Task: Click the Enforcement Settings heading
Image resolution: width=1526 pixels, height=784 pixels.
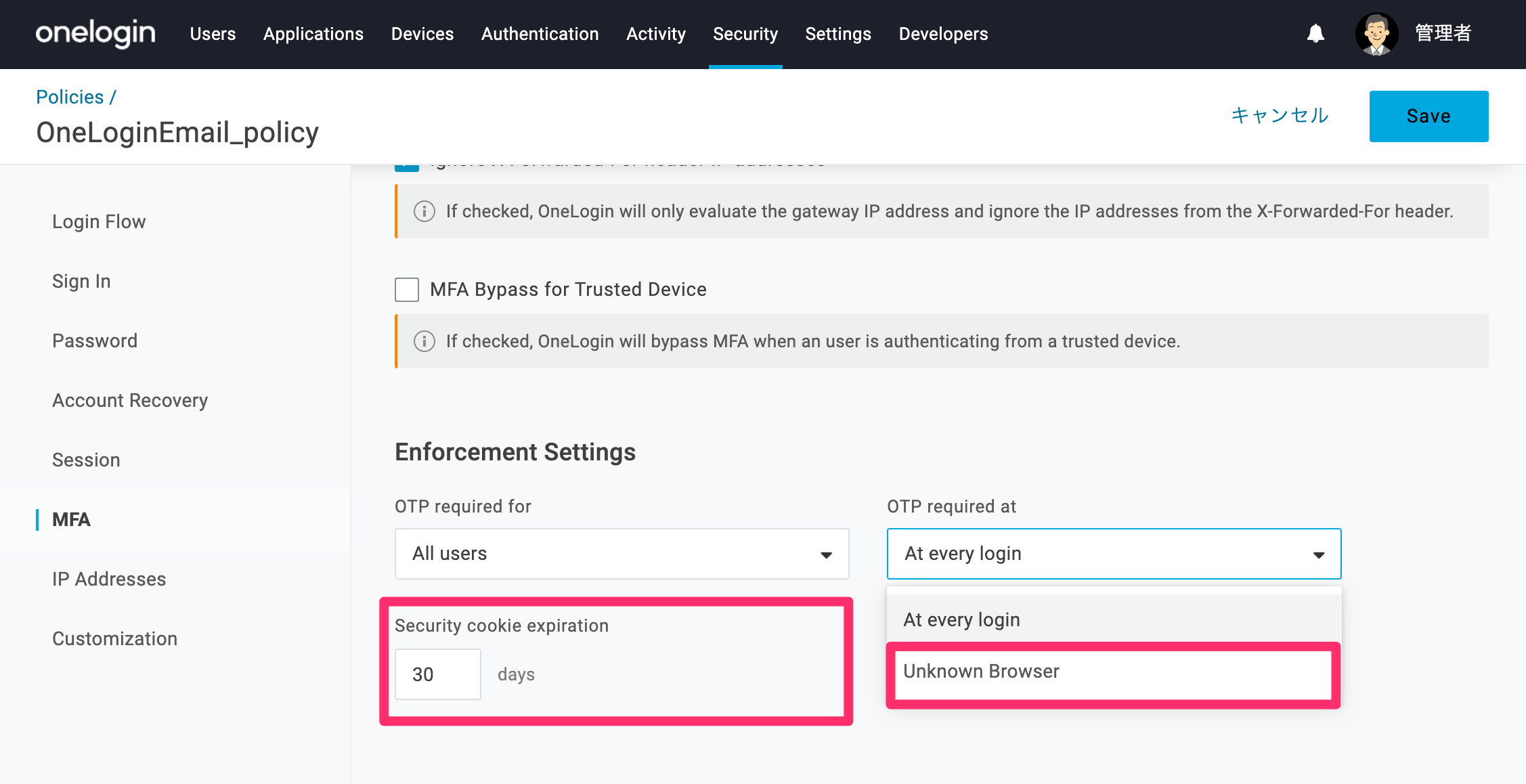Action: point(515,452)
